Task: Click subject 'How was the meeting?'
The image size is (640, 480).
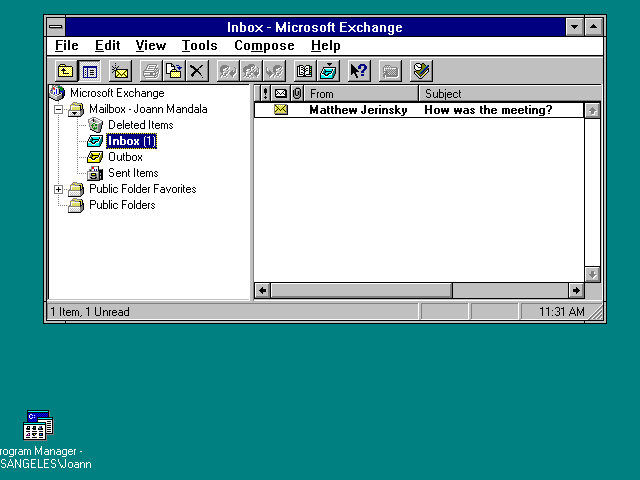Action: click(x=488, y=110)
